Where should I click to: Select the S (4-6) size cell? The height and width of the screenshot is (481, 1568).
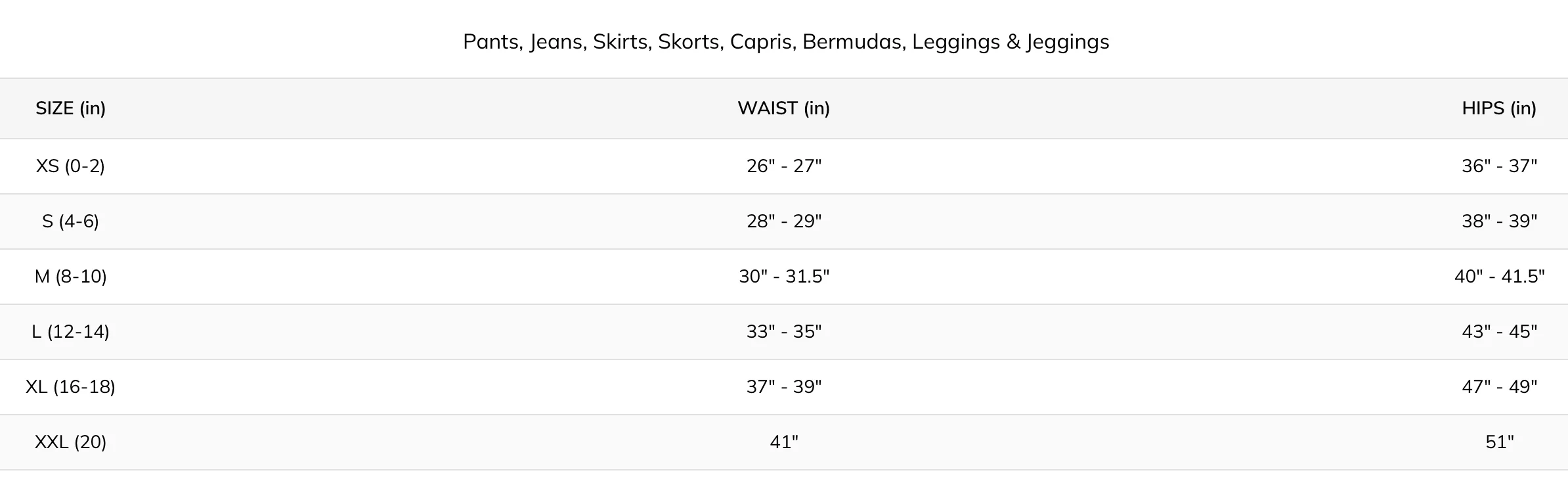(x=70, y=221)
